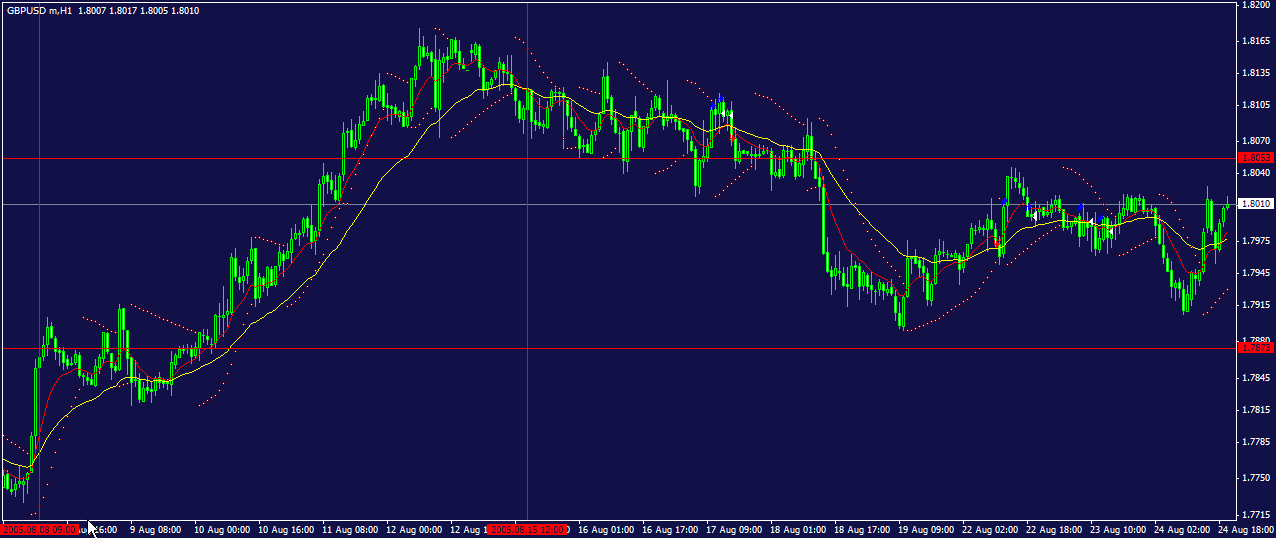Click the 12 Aug 00:00 time label
This screenshot has width=1276, height=538.
point(414,528)
